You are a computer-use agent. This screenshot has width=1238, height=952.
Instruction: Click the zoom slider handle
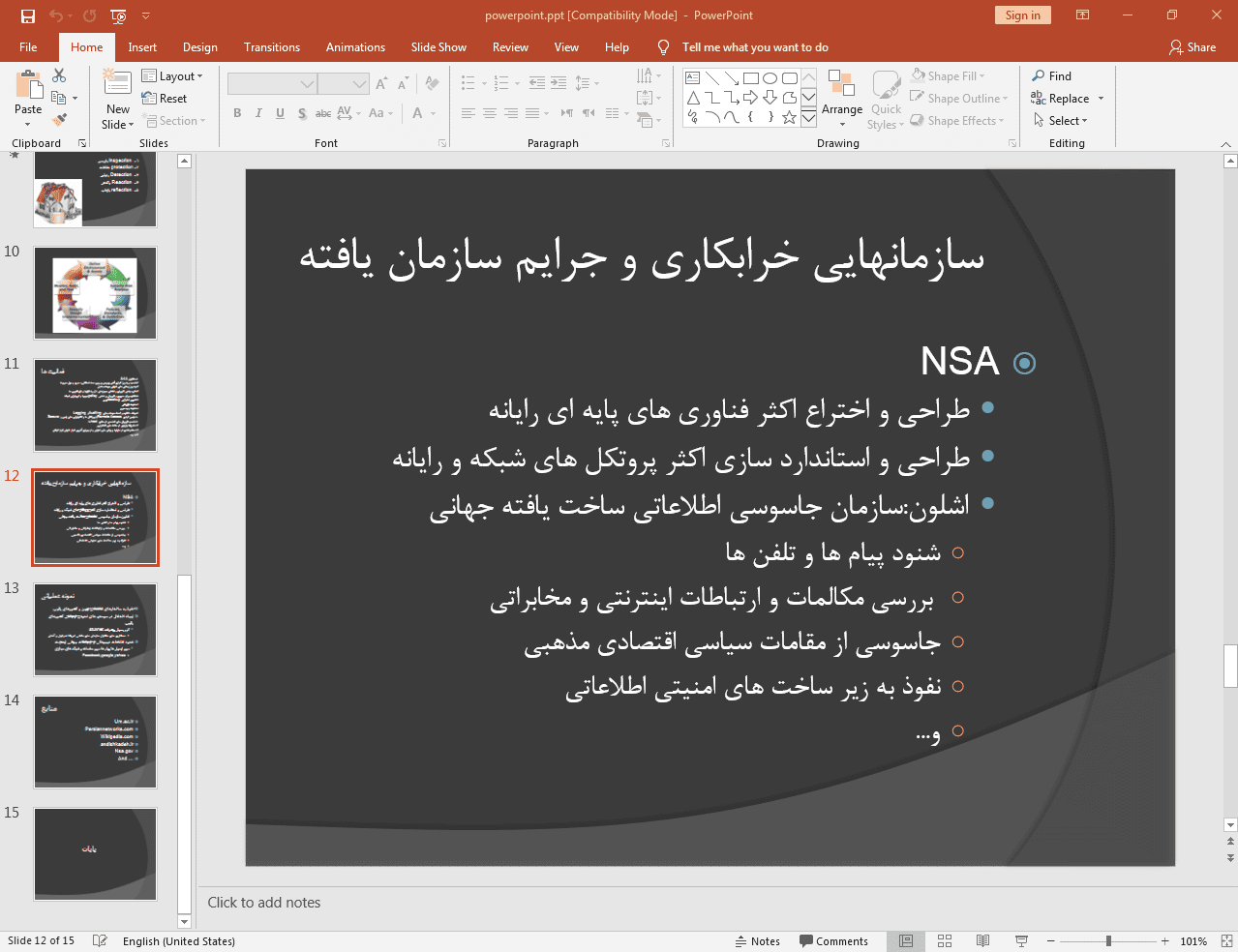(x=1108, y=940)
